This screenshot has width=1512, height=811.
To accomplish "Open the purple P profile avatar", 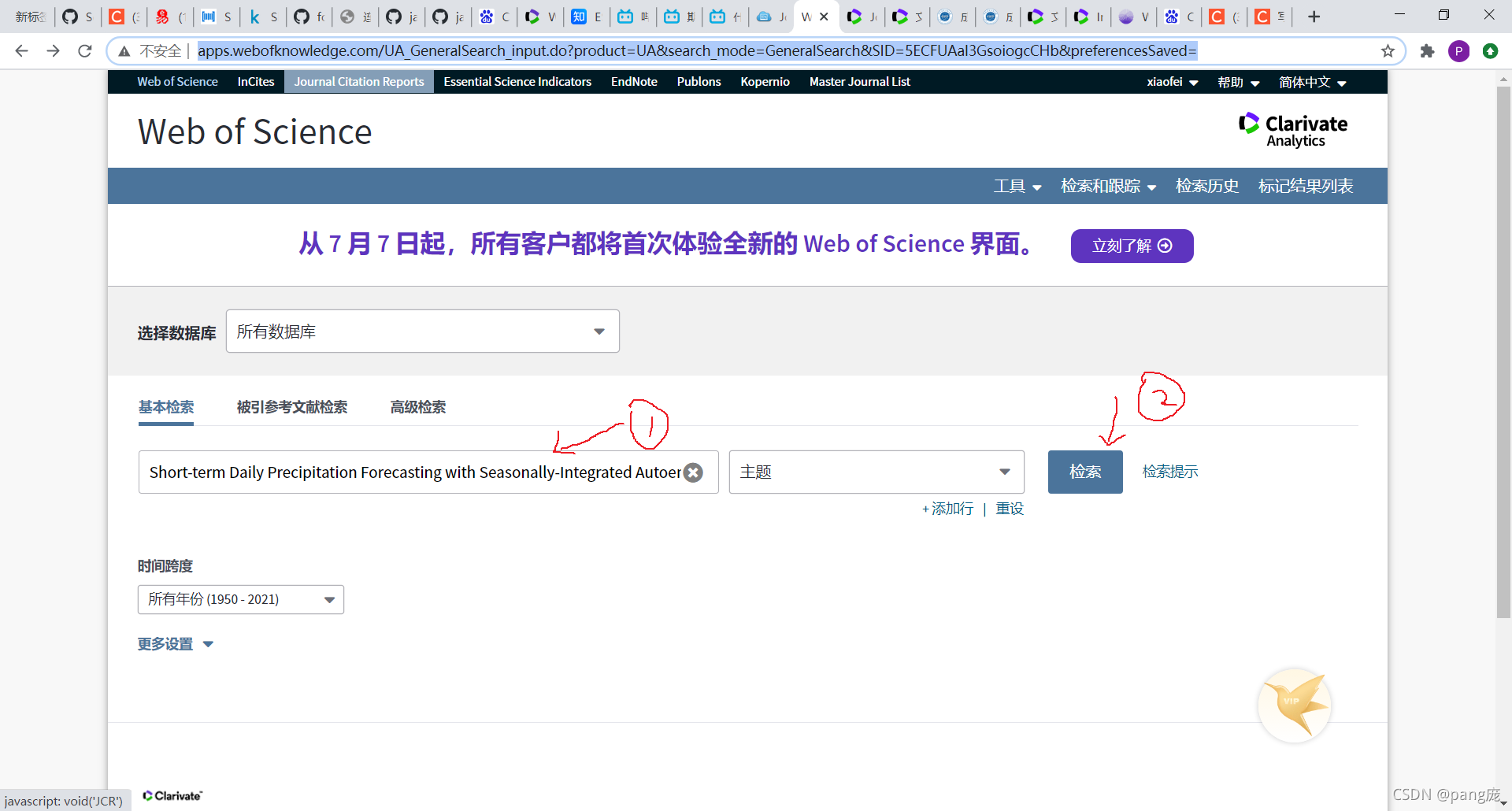I will coord(1458,51).
